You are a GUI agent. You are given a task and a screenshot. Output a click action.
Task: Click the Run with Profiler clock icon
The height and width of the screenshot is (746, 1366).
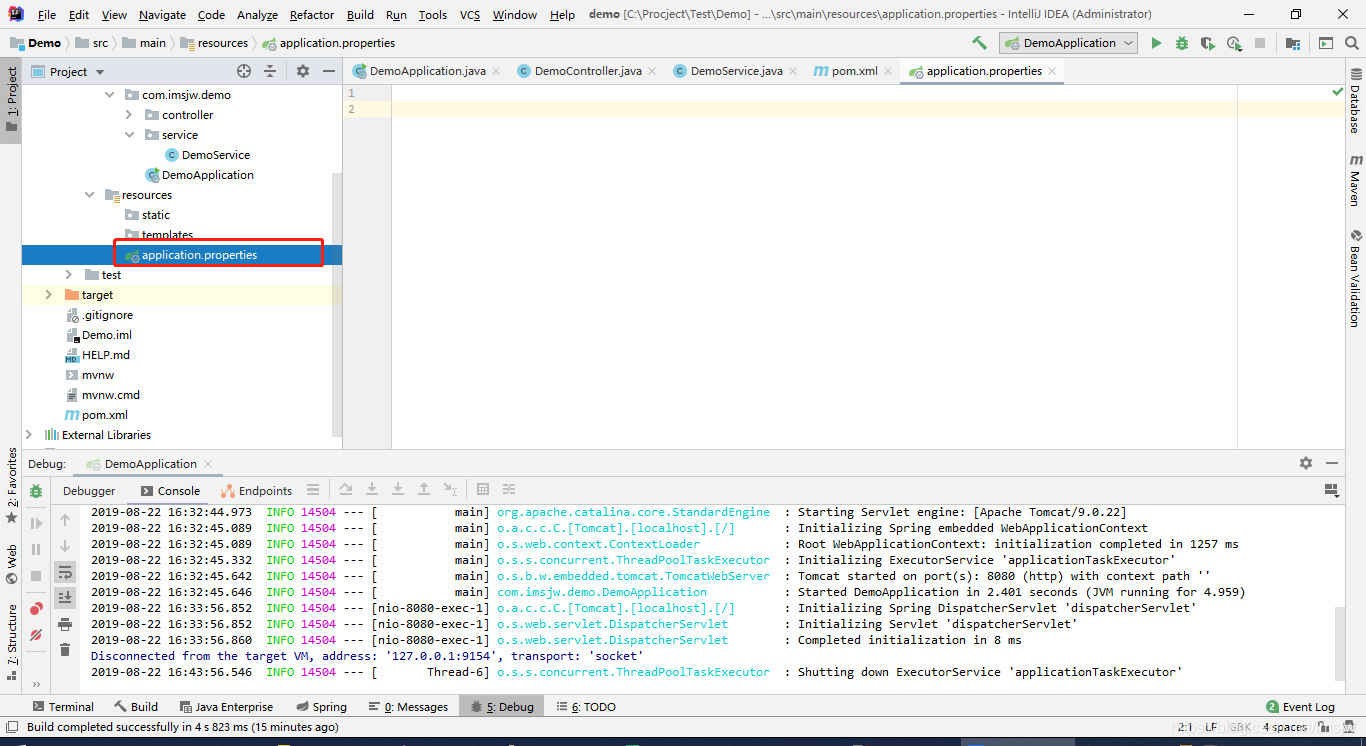[1234, 43]
